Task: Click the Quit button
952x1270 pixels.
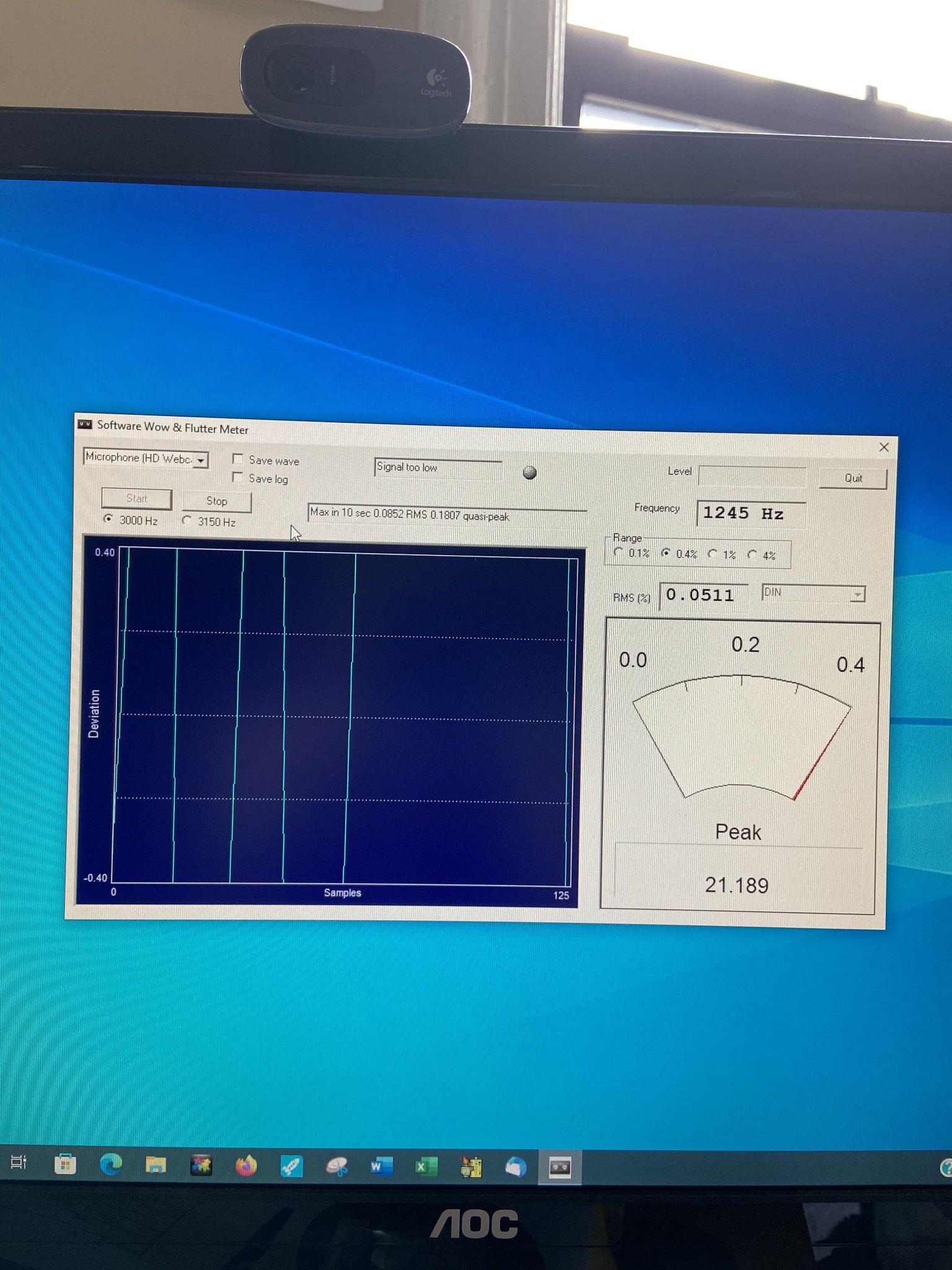Action: pyautogui.click(x=853, y=478)
